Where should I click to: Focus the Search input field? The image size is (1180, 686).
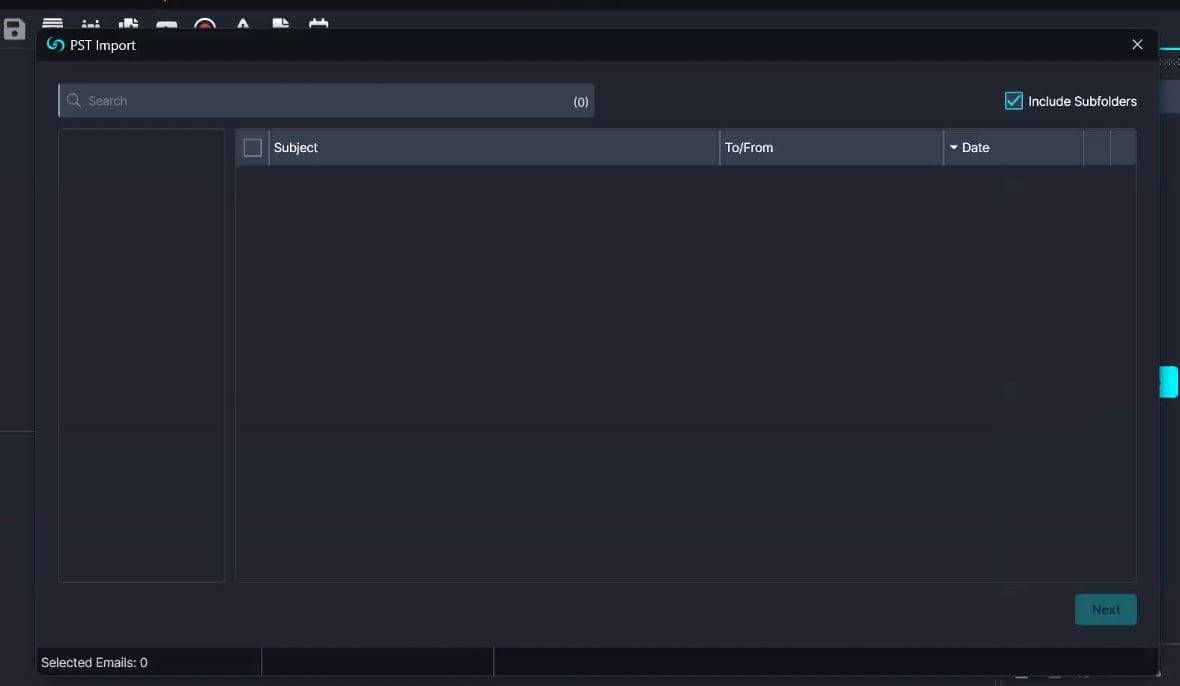[x=320, y=101]
